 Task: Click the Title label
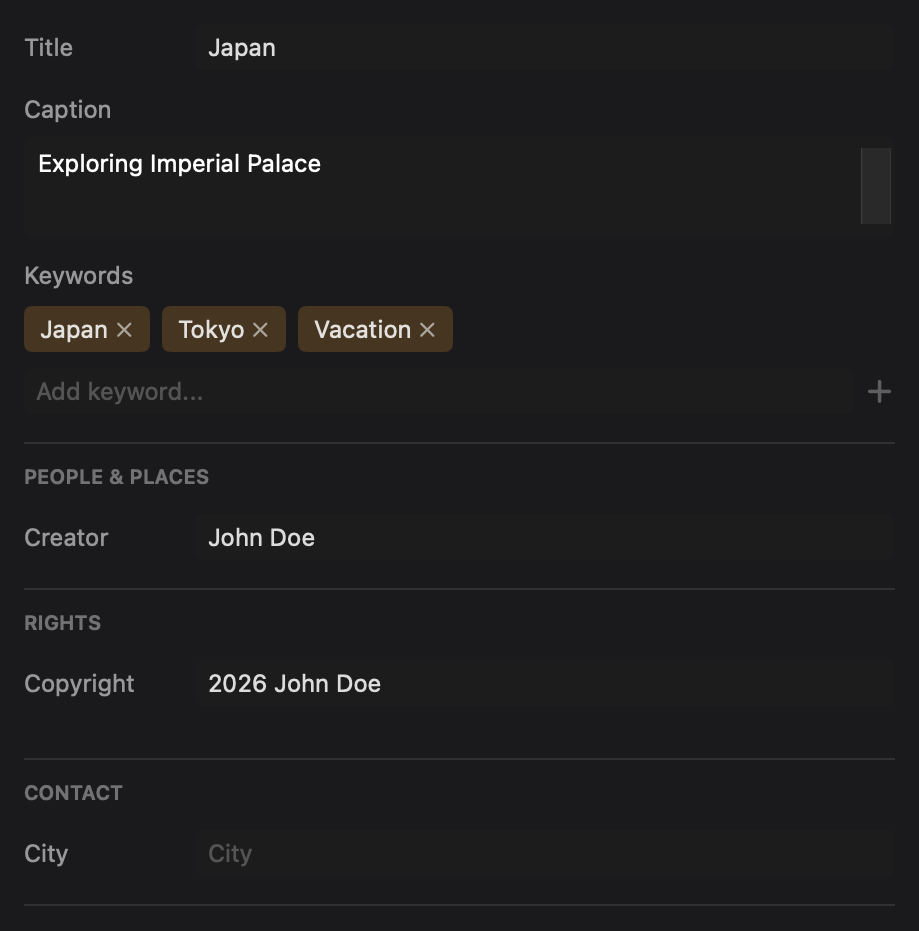49,48
